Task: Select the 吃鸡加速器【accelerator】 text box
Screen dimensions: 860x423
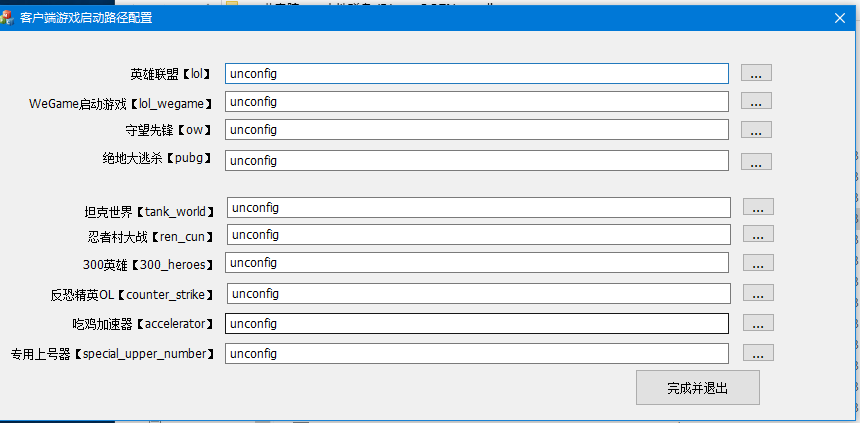Action: click(x=477, y=323)
